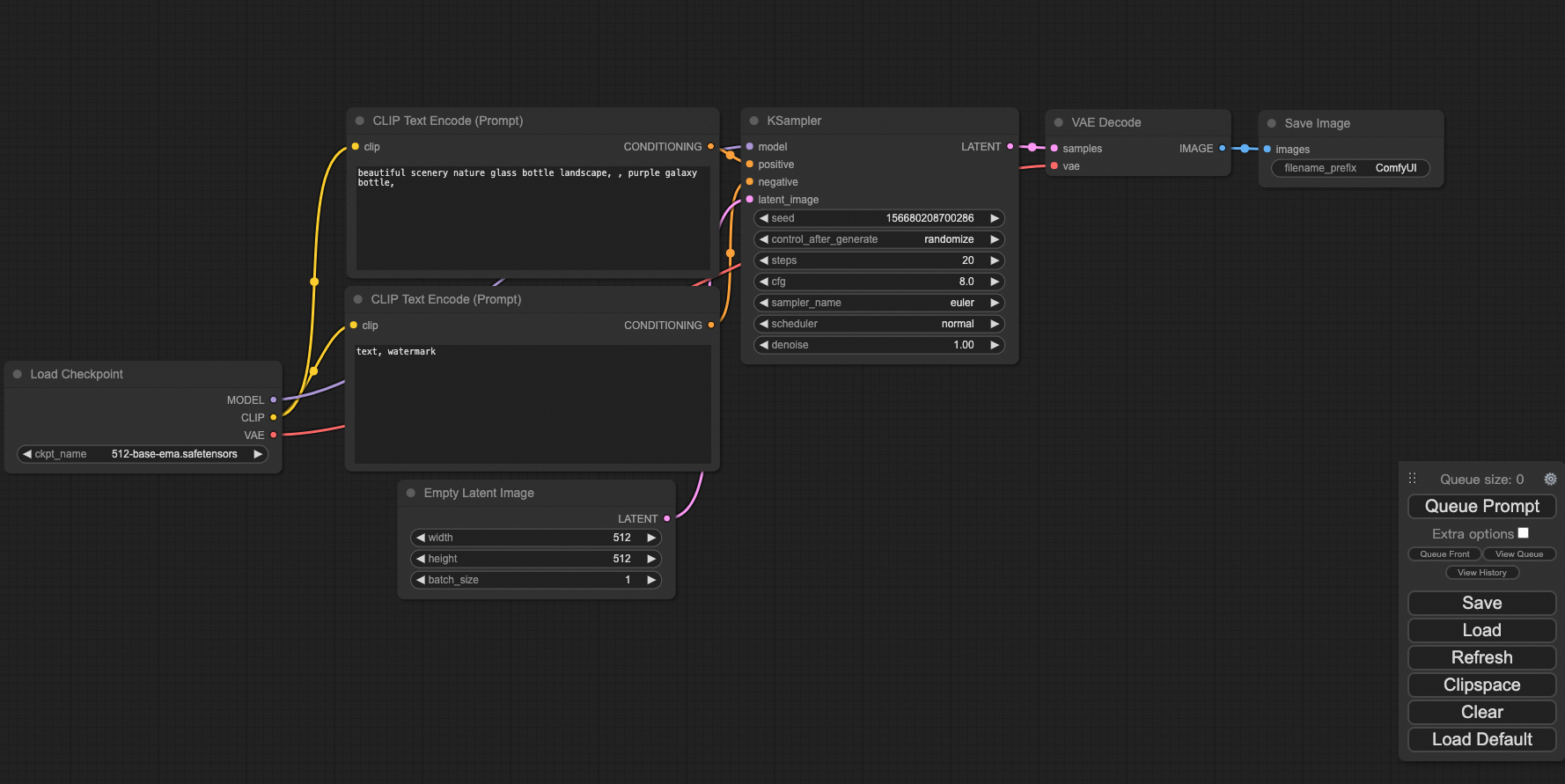Increase width with the right arrow

tap(651, 538)
